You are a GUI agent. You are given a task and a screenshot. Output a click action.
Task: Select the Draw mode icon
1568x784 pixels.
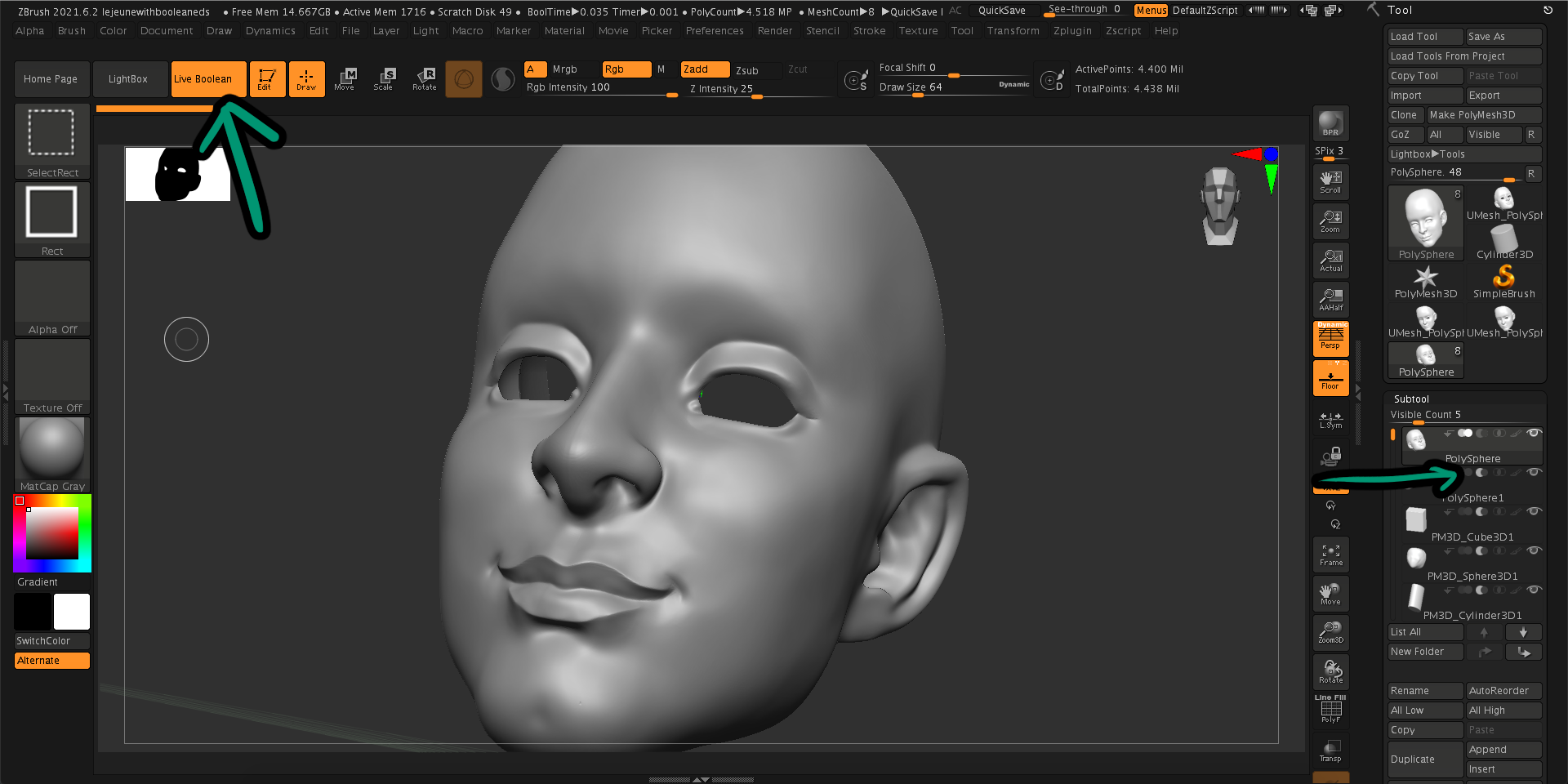pyautogui.click(x=306, y=79)
